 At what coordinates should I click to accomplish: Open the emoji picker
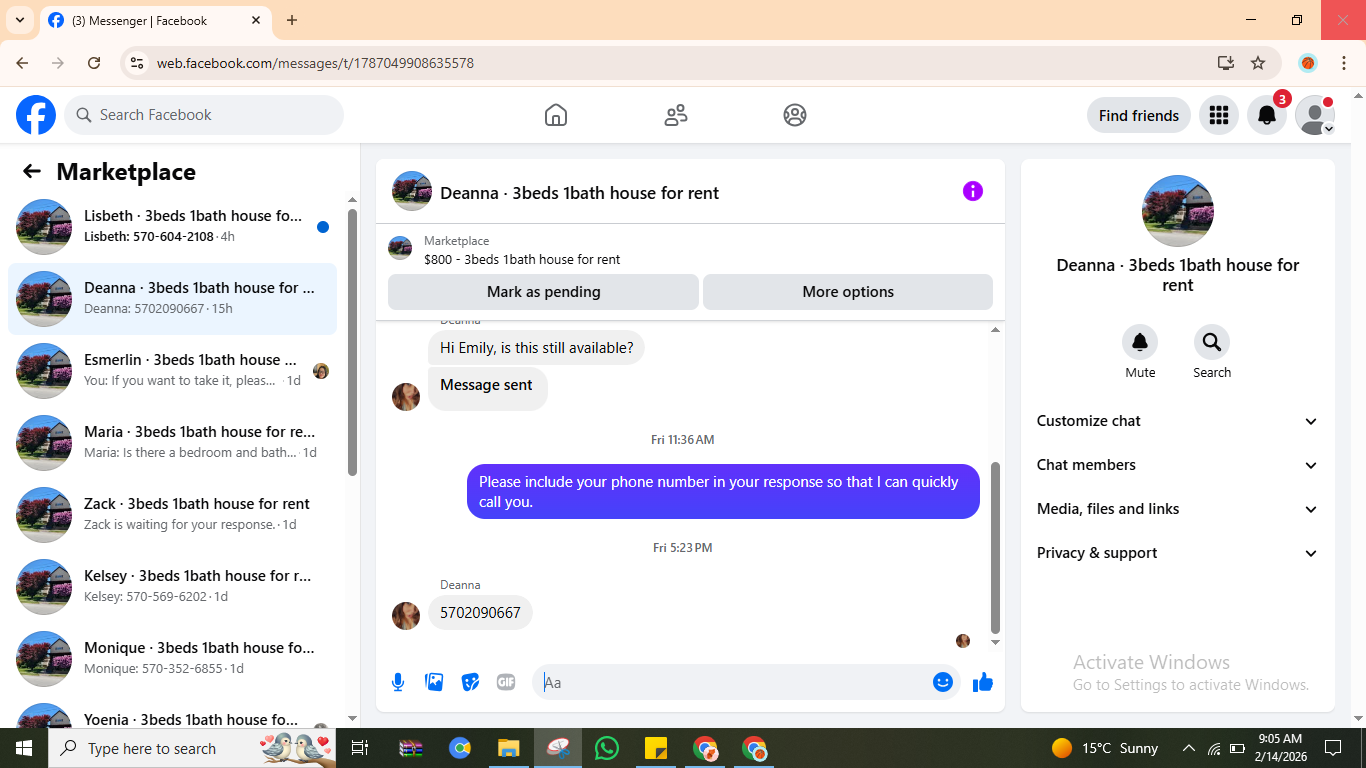(x=943, y=682)
